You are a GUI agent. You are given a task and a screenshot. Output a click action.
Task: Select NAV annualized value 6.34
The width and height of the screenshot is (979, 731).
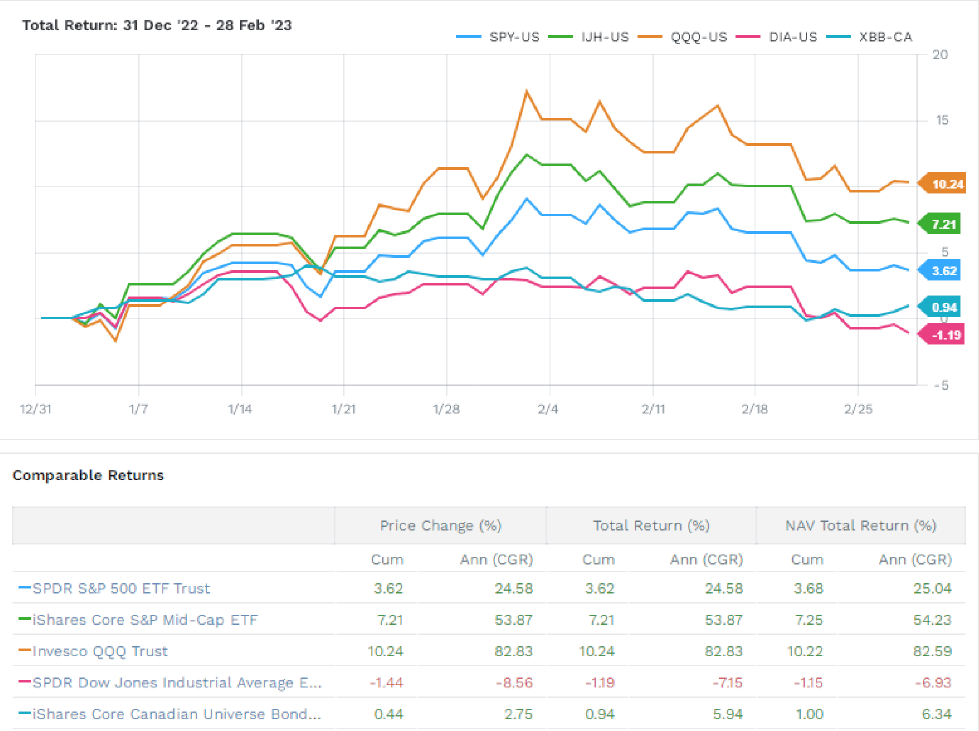[937, 714]
